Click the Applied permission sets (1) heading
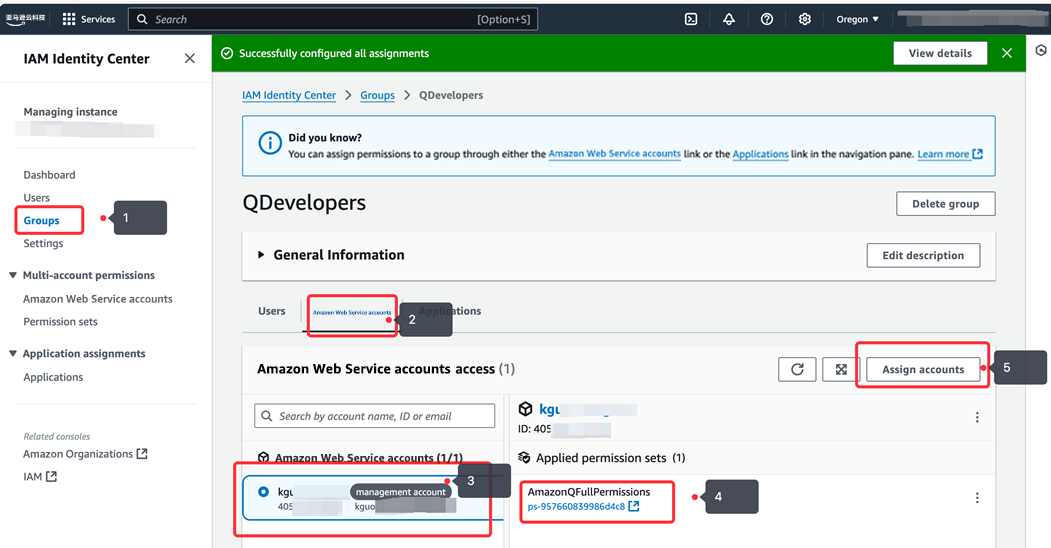The image size is (1051, 548). 610,458
